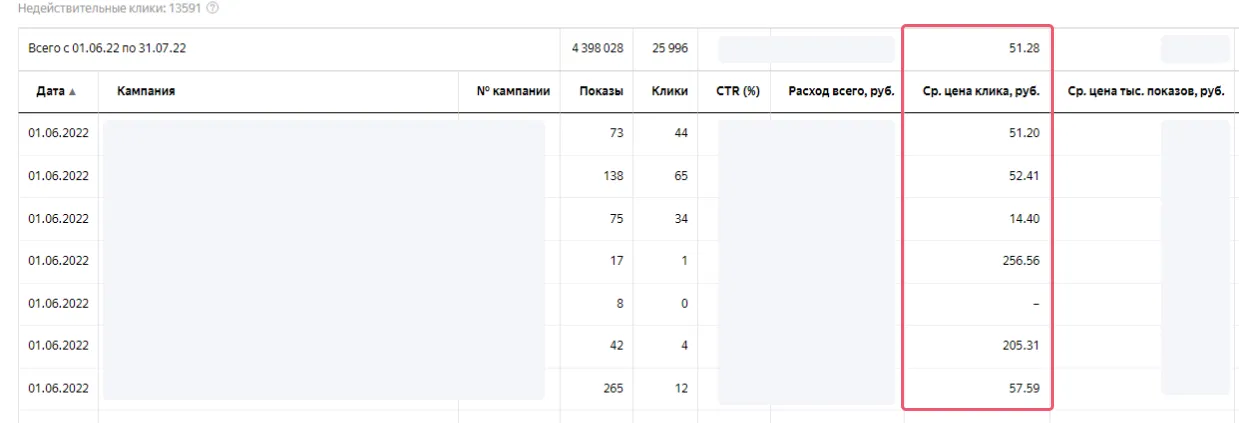Sort table by Клики column header
Image resolution: width=1239 pixels, height=423 pixels.
pos(669,91)
